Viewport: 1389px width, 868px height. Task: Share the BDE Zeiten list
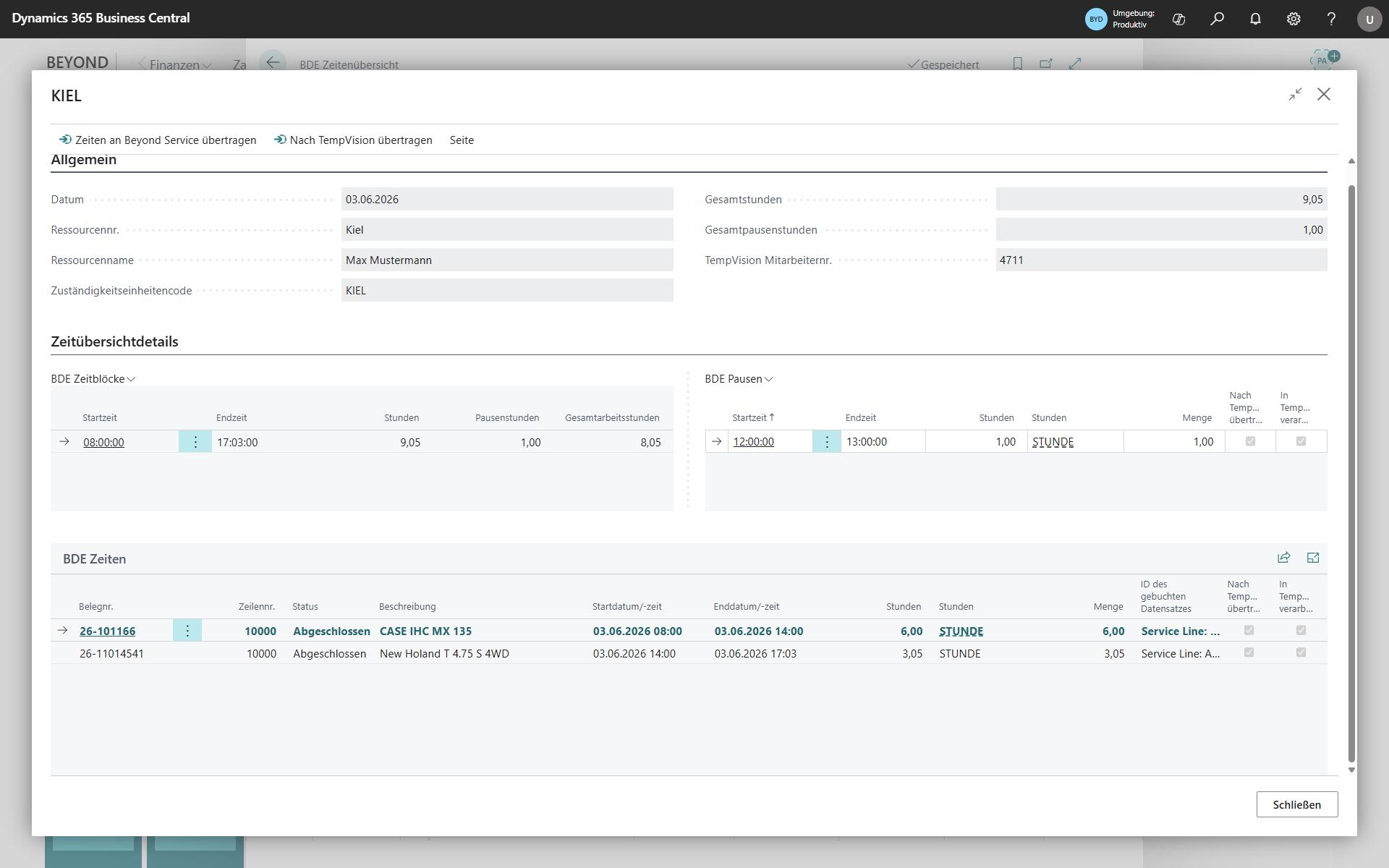[1284, 558]
